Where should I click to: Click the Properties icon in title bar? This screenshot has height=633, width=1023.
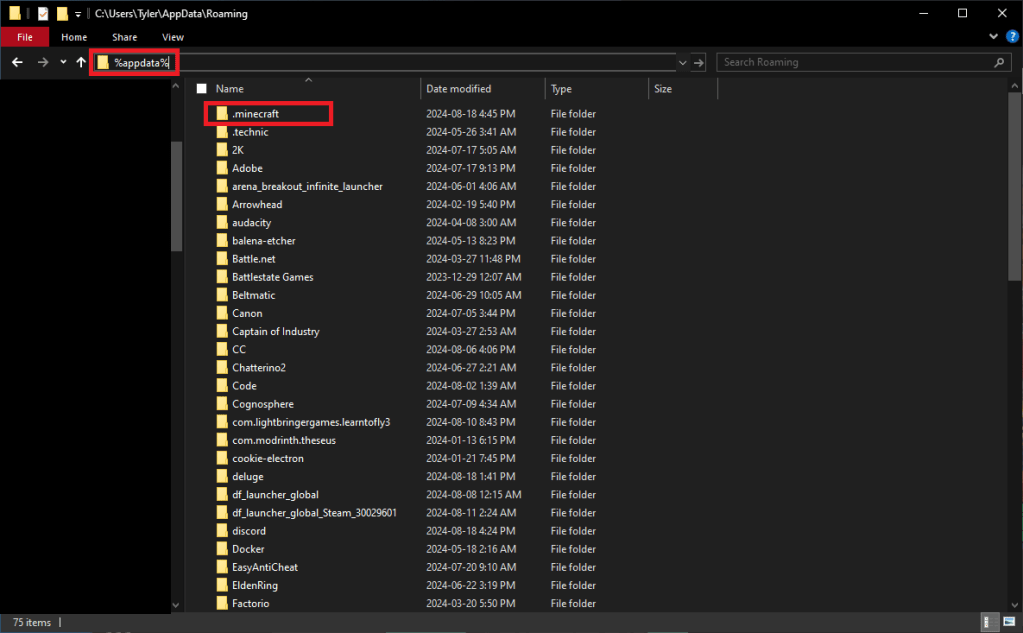coord(43,14)
